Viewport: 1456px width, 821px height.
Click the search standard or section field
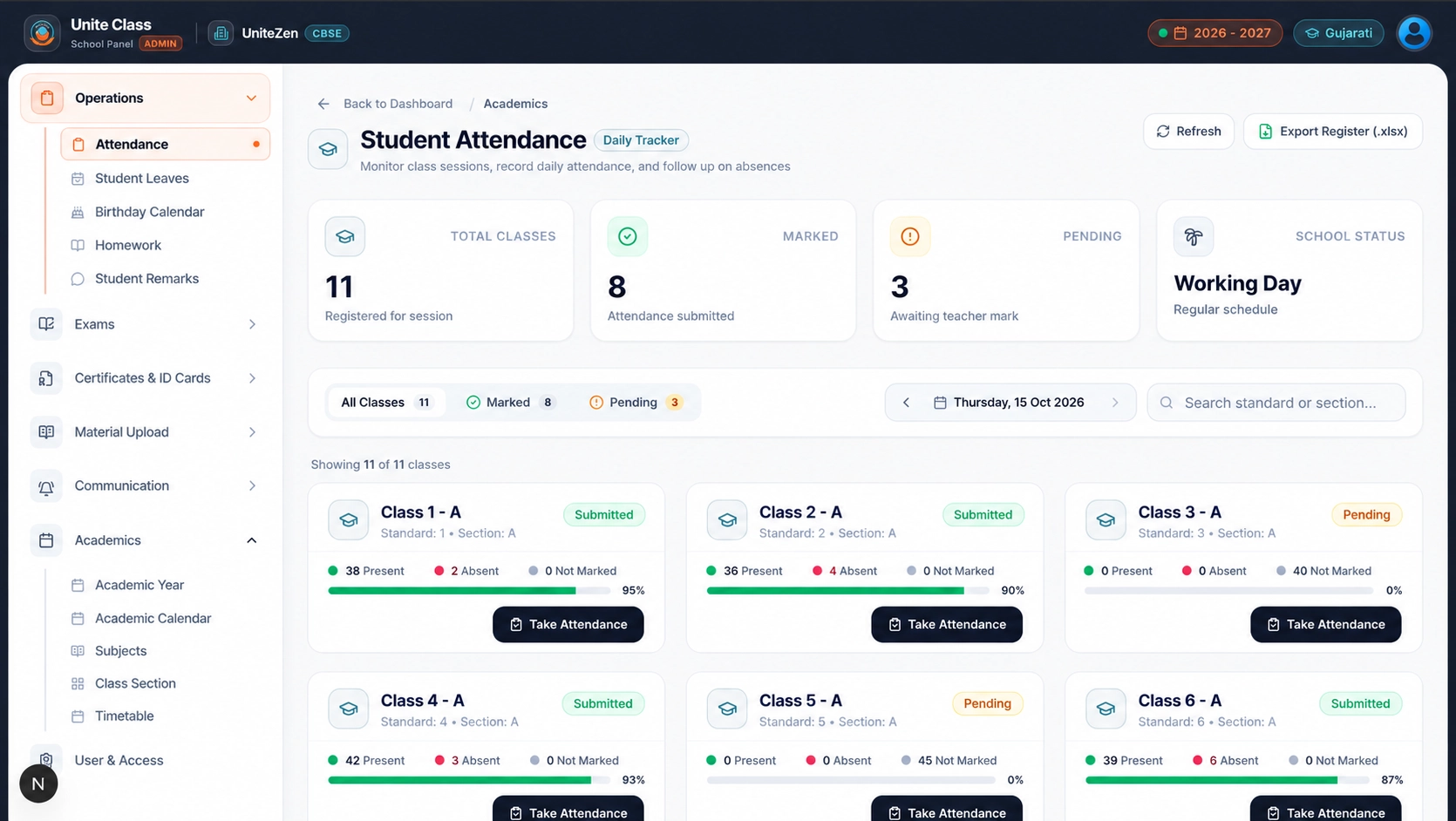(1276, 403)
